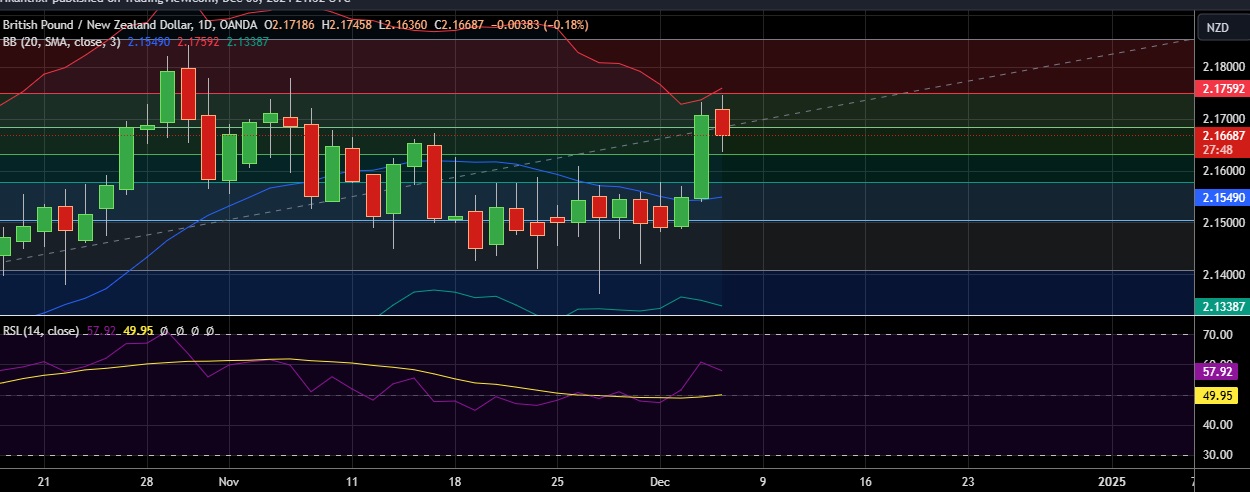Click the 16 date label on the time axis
The width and height of the screenshot is (1250, 492).
[864, 481]
